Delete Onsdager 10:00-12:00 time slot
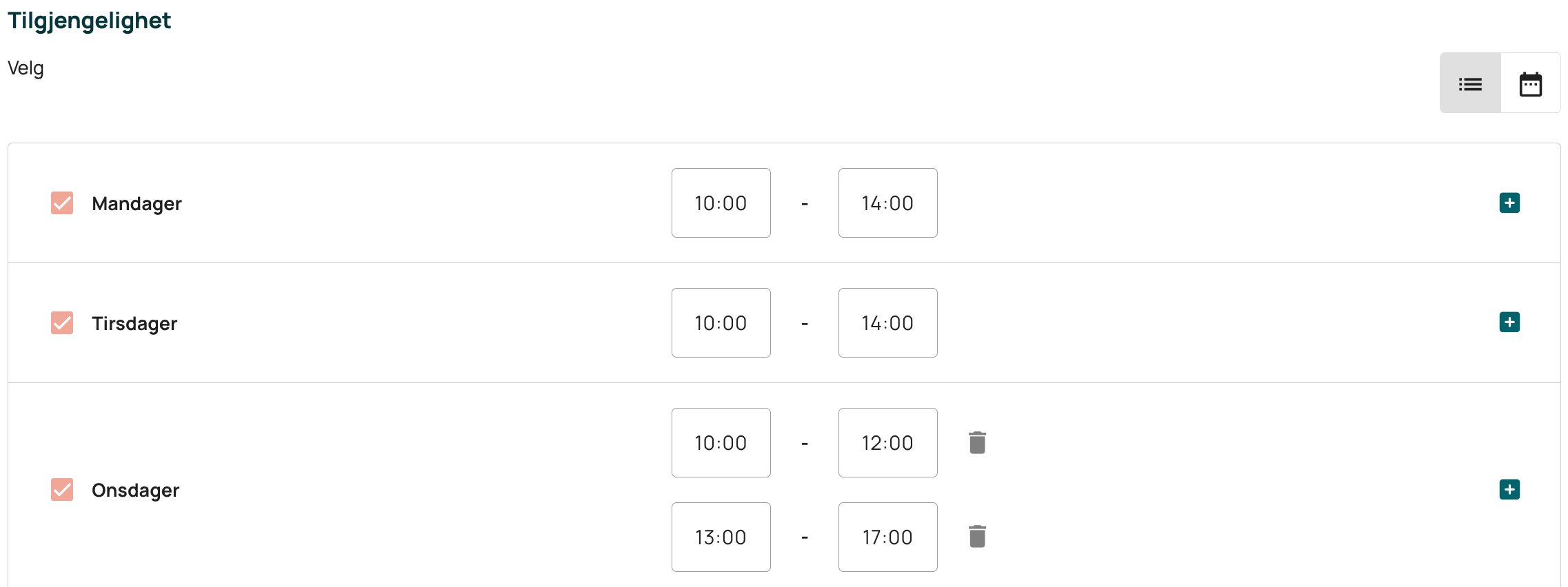 coord(977,442)
